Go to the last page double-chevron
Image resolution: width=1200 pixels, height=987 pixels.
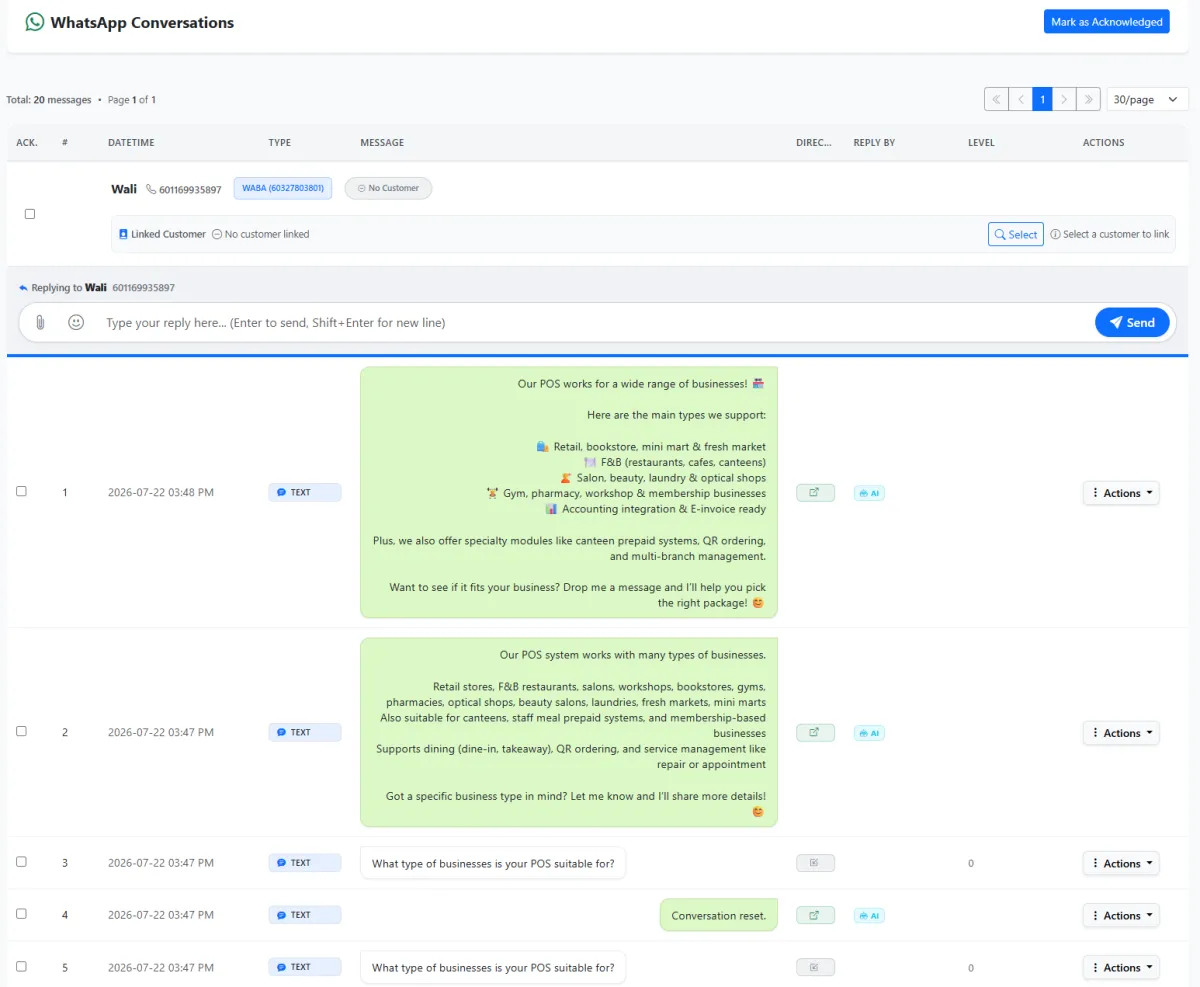1089,99
